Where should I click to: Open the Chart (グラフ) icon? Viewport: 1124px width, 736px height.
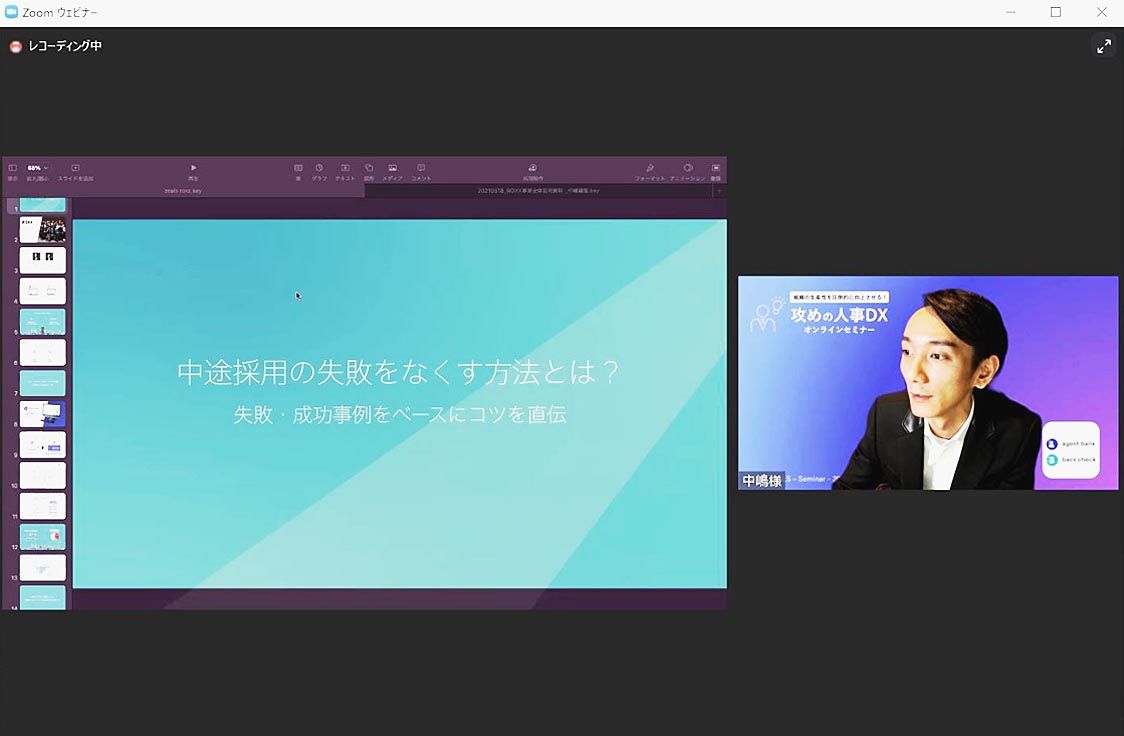(x=319, y=168)
